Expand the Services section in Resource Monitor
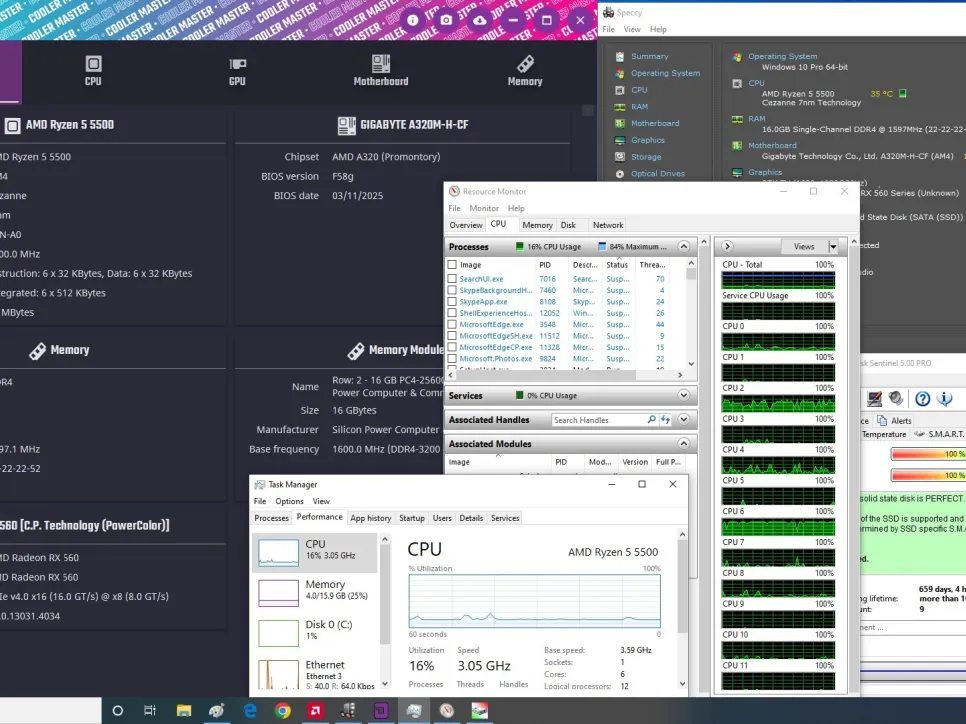Screen dimensions: 966x724 coord(684,395)
